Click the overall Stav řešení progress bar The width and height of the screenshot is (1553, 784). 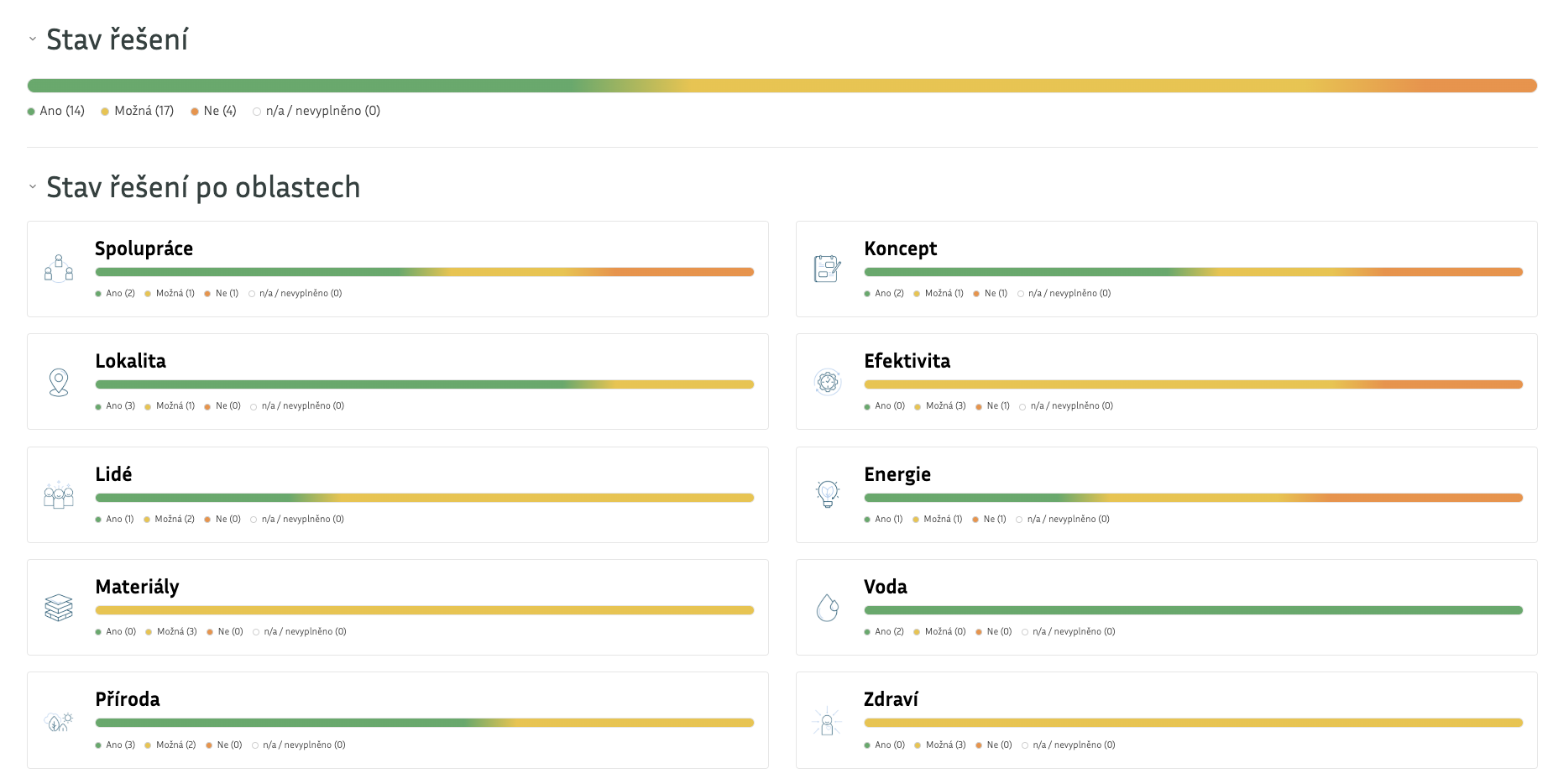pyautogui.click(x=782, y=86)
